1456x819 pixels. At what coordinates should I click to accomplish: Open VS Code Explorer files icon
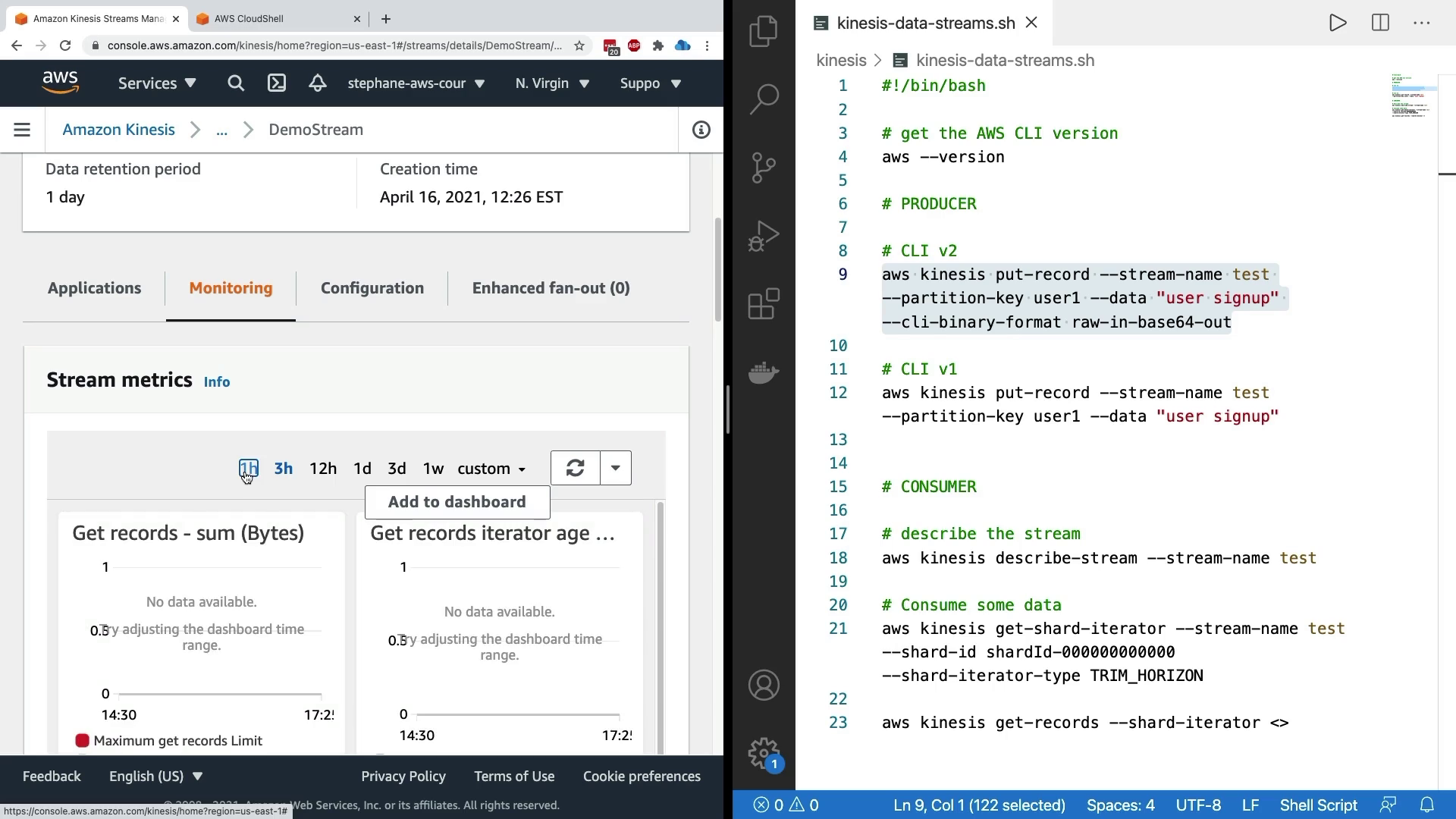point(764,32)
